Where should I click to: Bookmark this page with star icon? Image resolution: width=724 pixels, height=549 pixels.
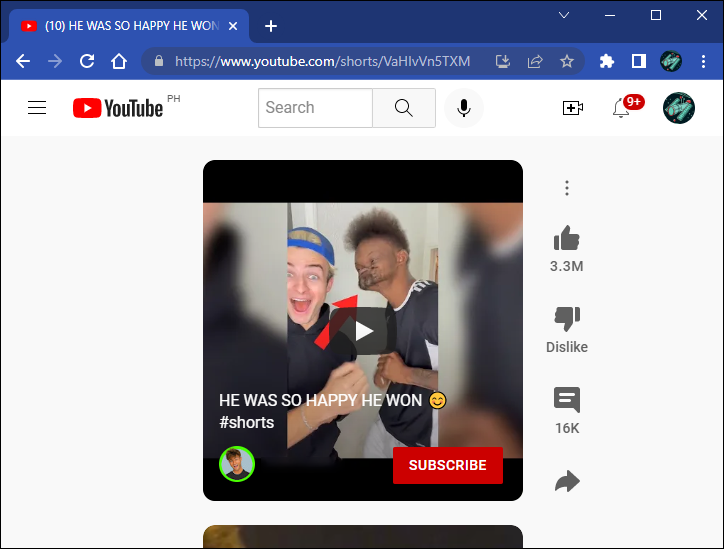pos(567,61)
